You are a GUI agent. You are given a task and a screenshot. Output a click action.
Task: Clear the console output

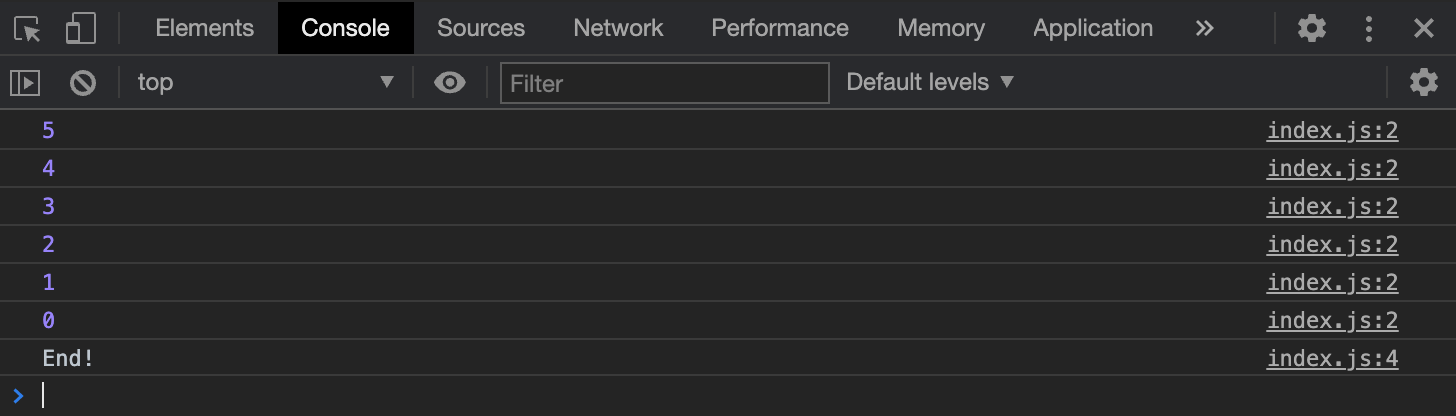pos(83,83)
